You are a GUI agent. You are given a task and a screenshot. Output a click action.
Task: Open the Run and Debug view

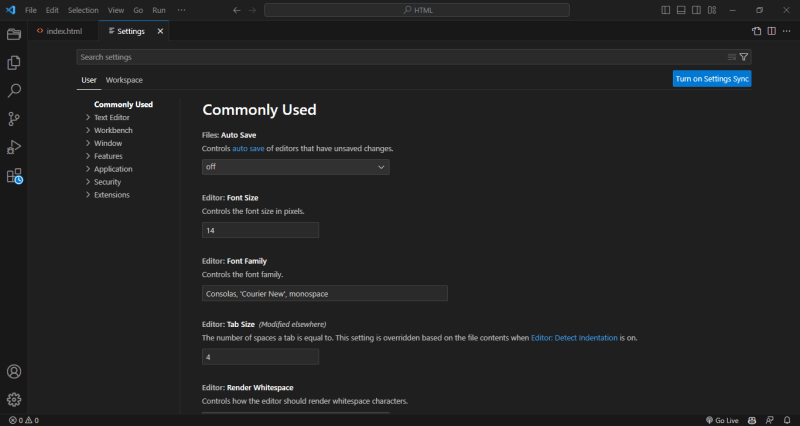tap(14, 147)
